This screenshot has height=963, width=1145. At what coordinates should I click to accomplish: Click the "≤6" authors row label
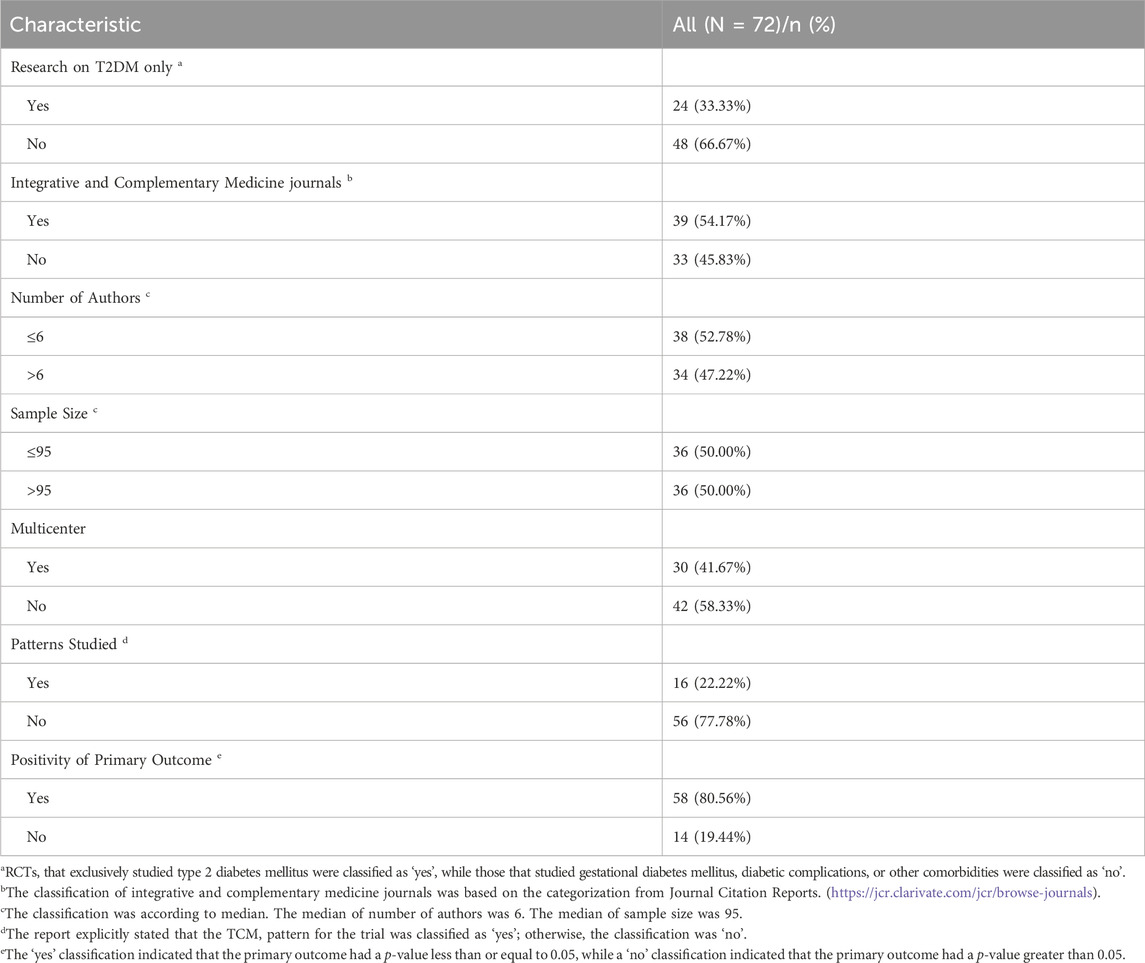pos(35,337)
